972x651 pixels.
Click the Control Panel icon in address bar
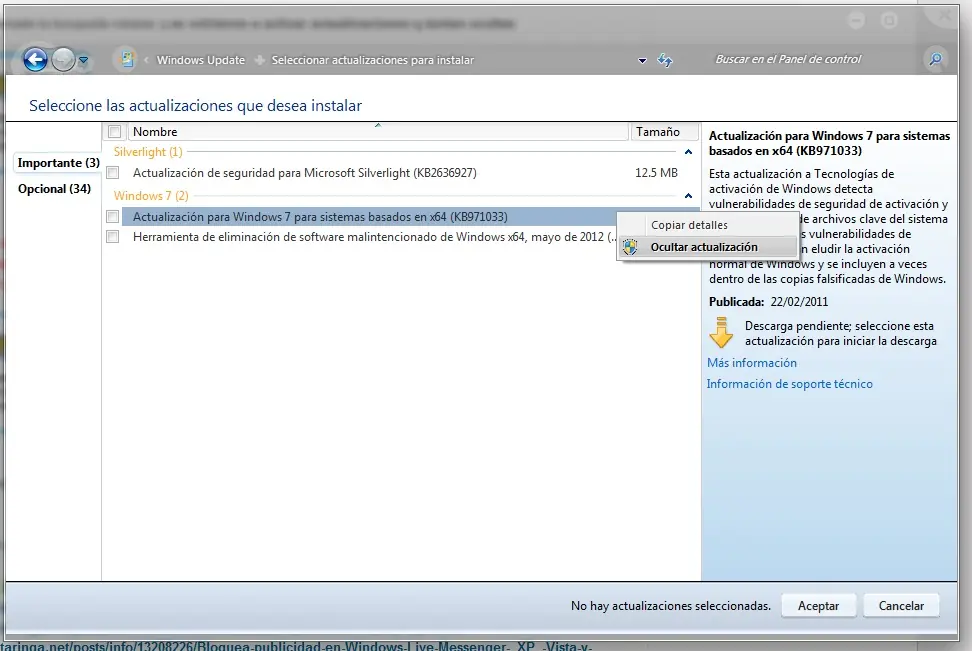126,60
